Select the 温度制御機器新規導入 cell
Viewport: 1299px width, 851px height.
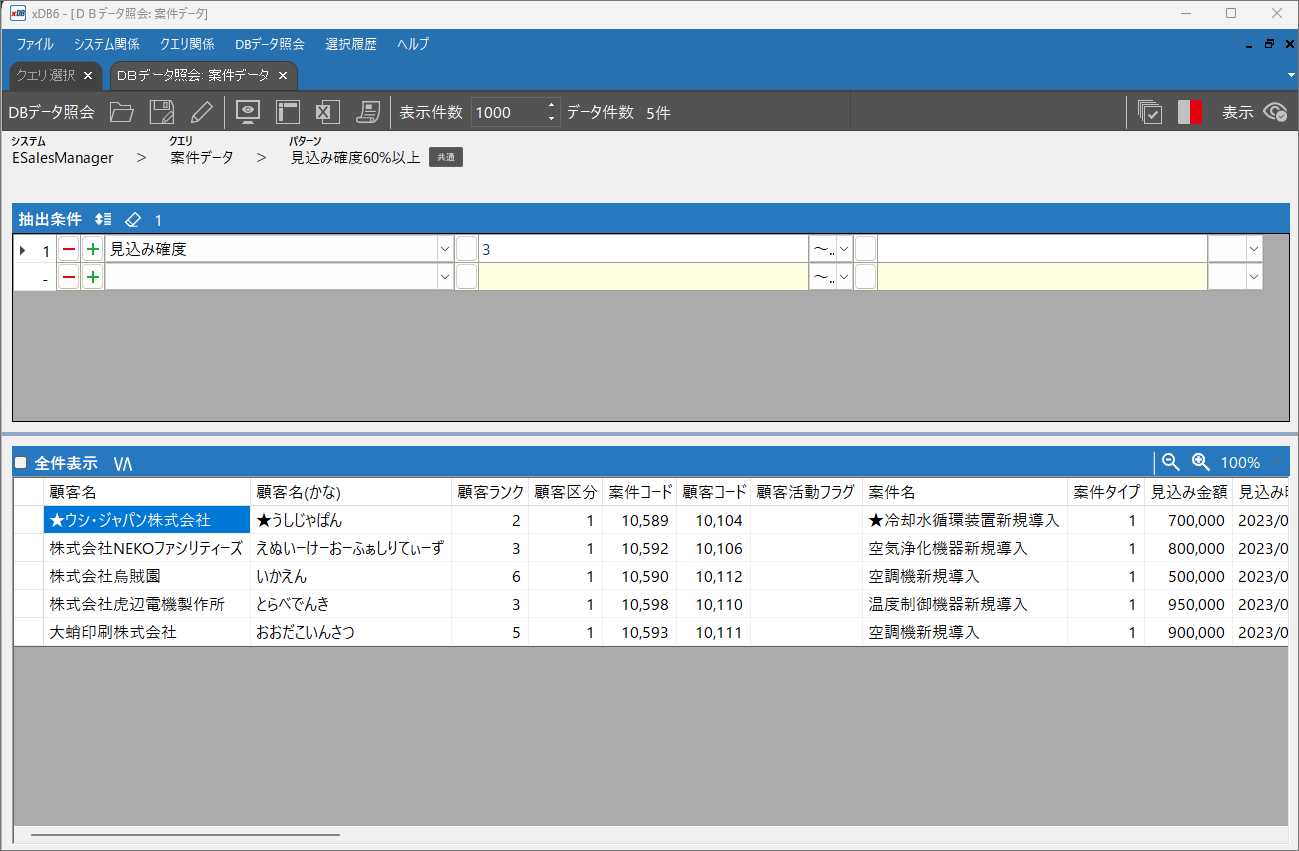[x=964, y=604]
